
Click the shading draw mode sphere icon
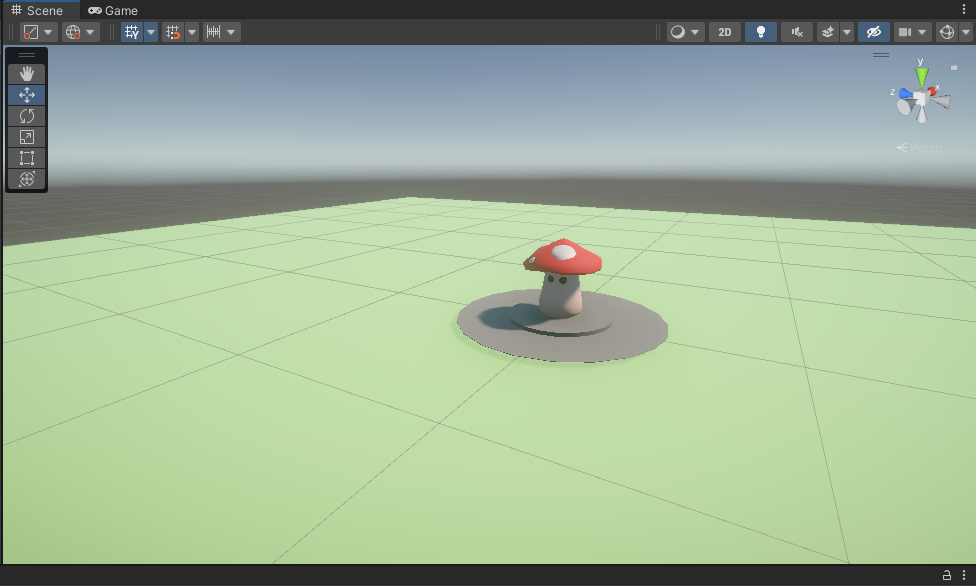678,32
